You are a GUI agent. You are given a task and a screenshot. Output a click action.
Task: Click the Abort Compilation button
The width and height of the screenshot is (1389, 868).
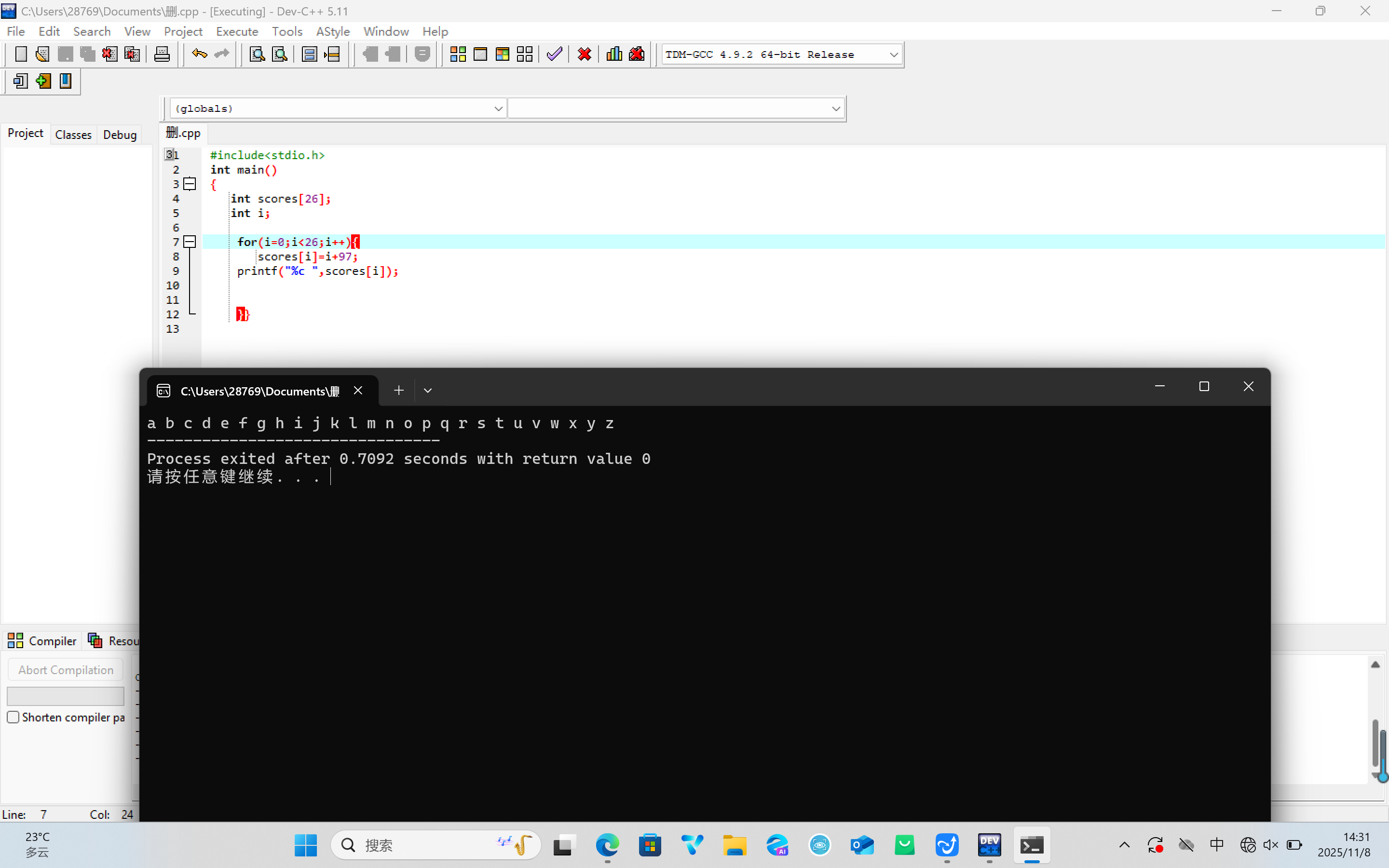coord(66,670)
